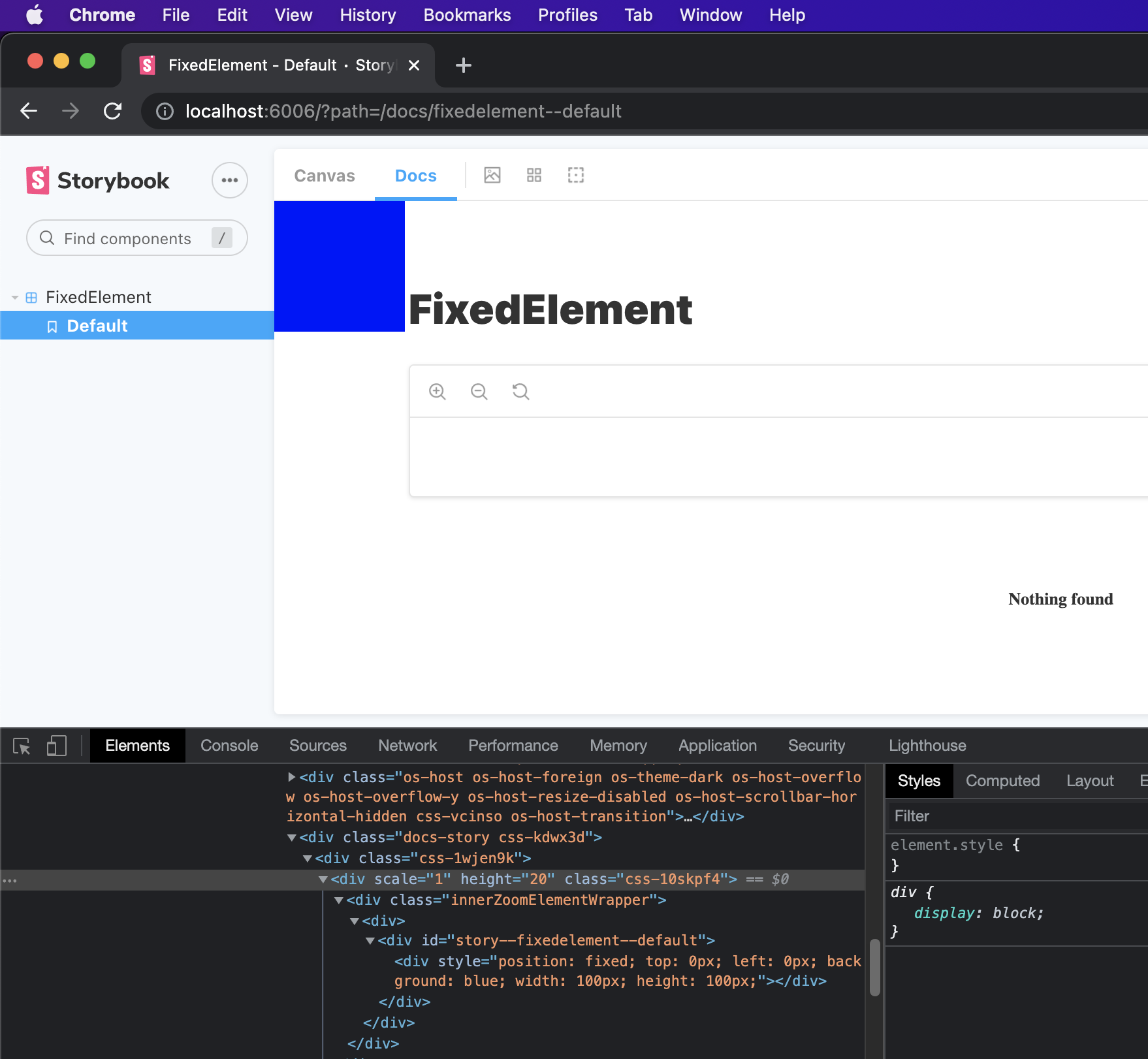Collapse the docs-story div node
Viewport: 1148px width, 1059px height.
[x=292, y=838]
